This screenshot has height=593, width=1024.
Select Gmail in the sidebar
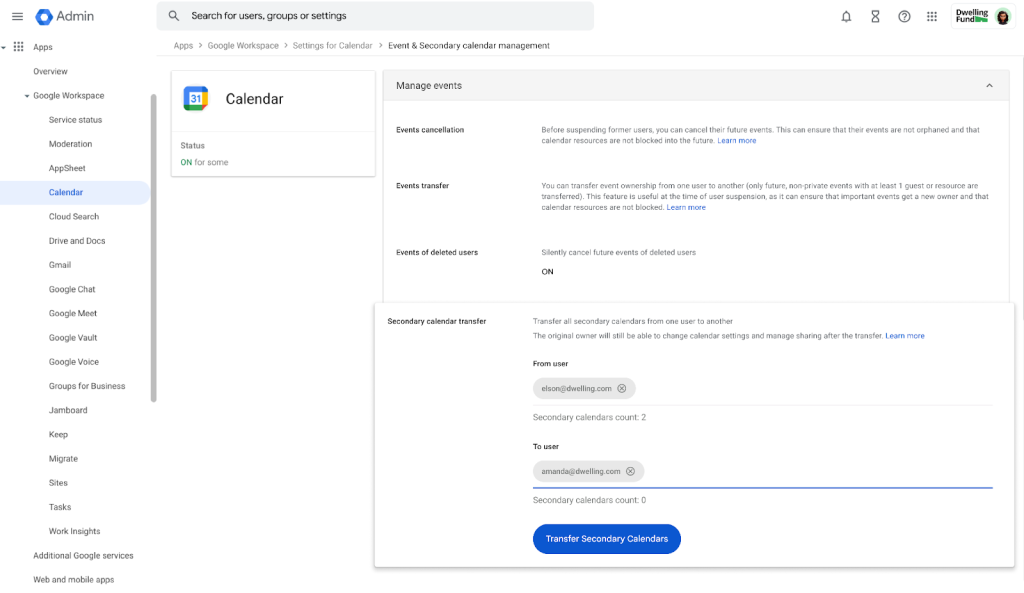click(60, 265)
